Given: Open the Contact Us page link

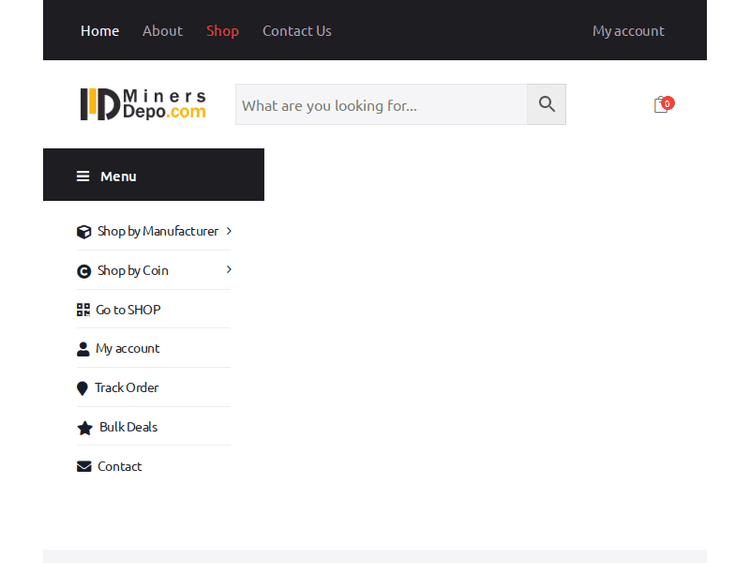Looking at the screenshot, I should (297, 31).
